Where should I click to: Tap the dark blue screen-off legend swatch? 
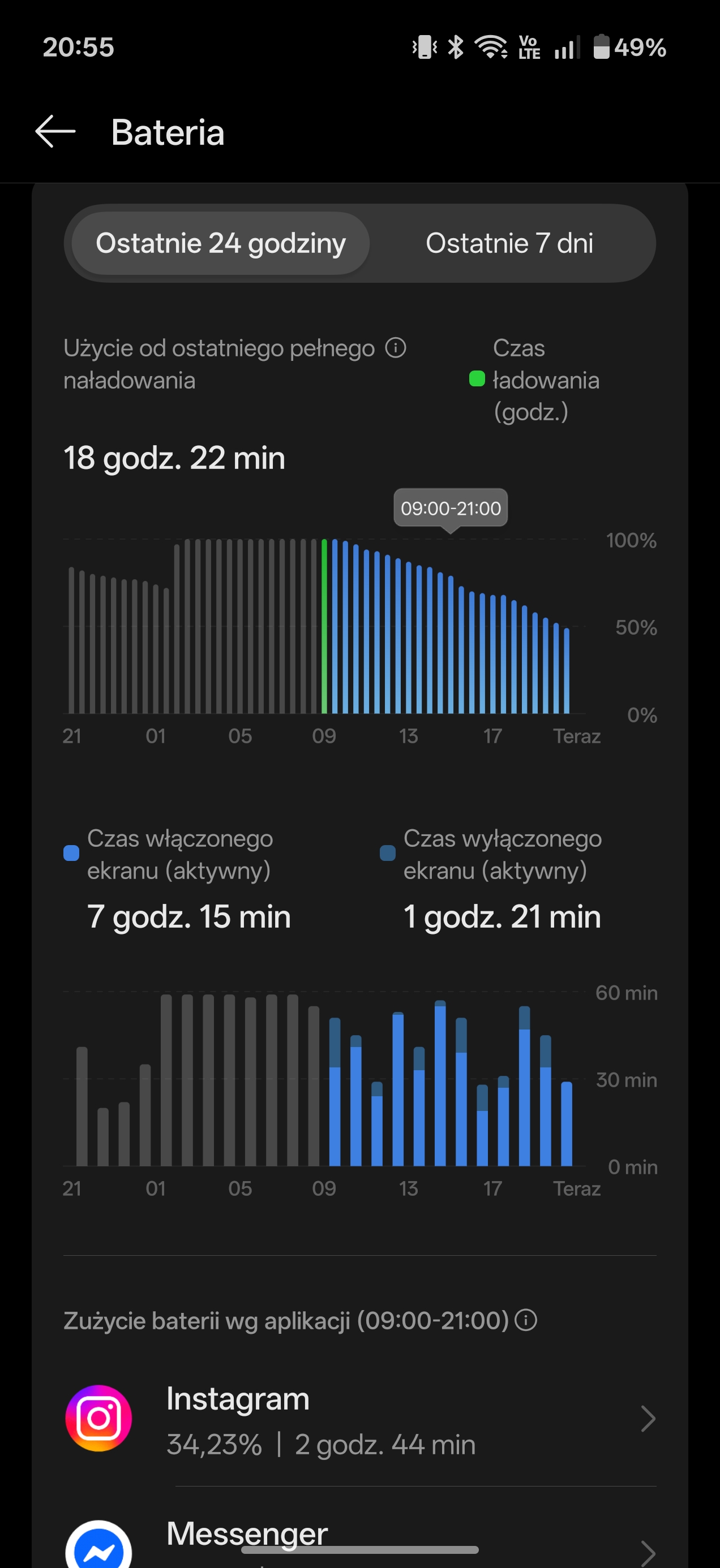click(387, 853)
